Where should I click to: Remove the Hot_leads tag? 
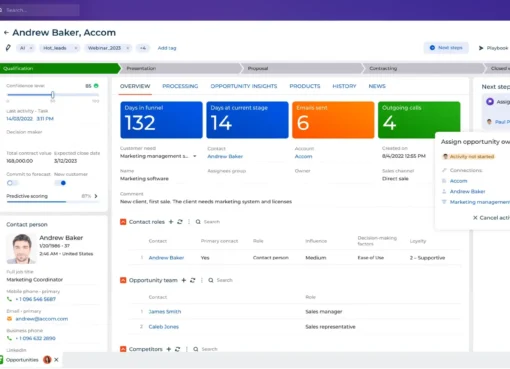click(x=76, y=48)
